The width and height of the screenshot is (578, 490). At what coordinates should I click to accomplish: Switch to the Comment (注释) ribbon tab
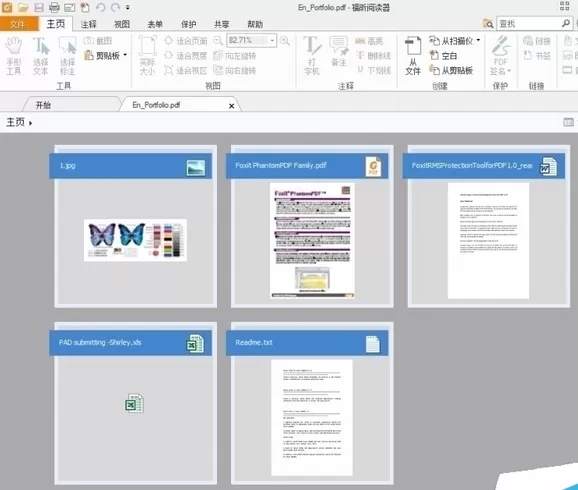(88, 24)
